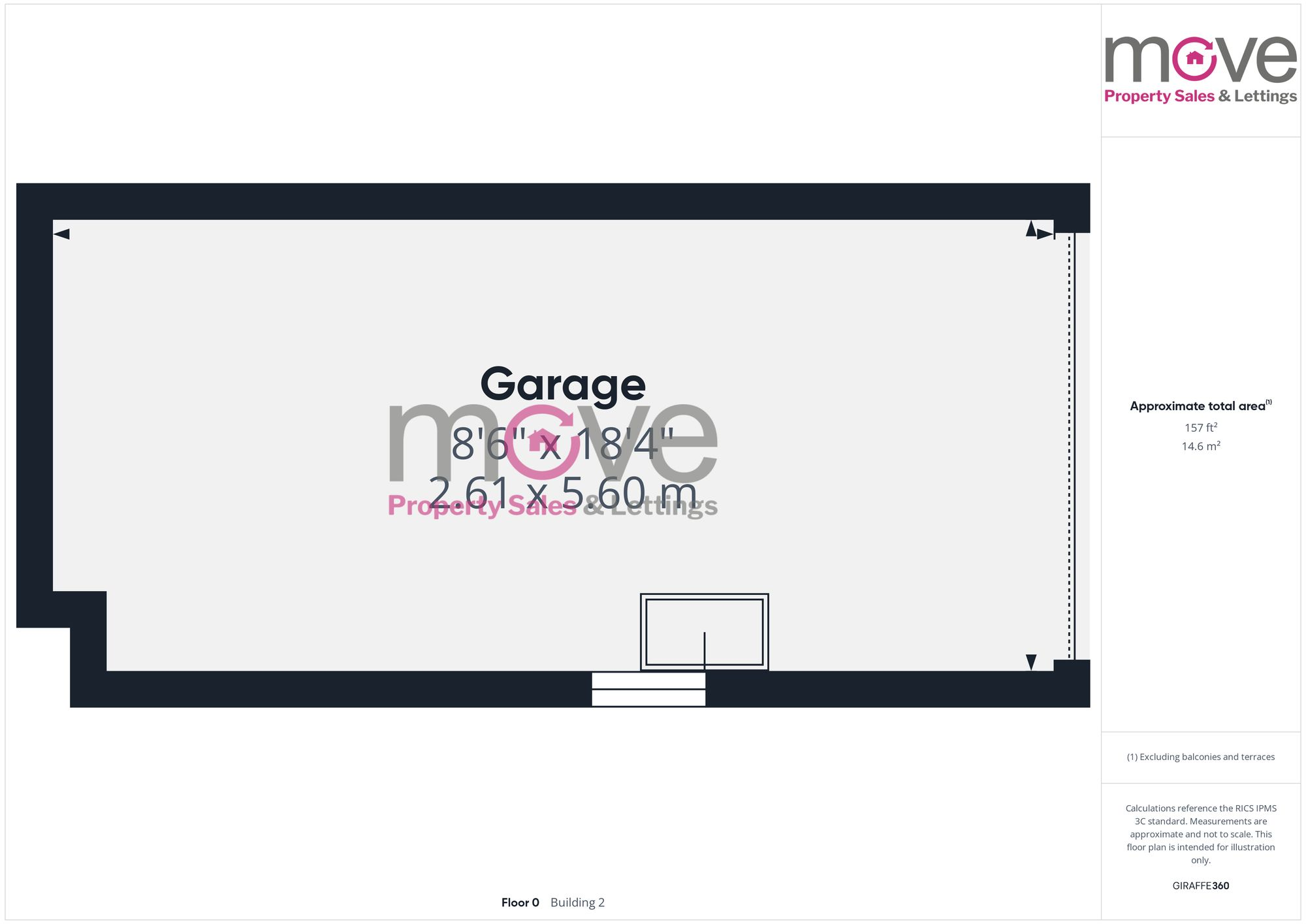The width and height of the screenshot is (1306, 924).
Task: Click the Garage room label
Action: coord(563,385)
